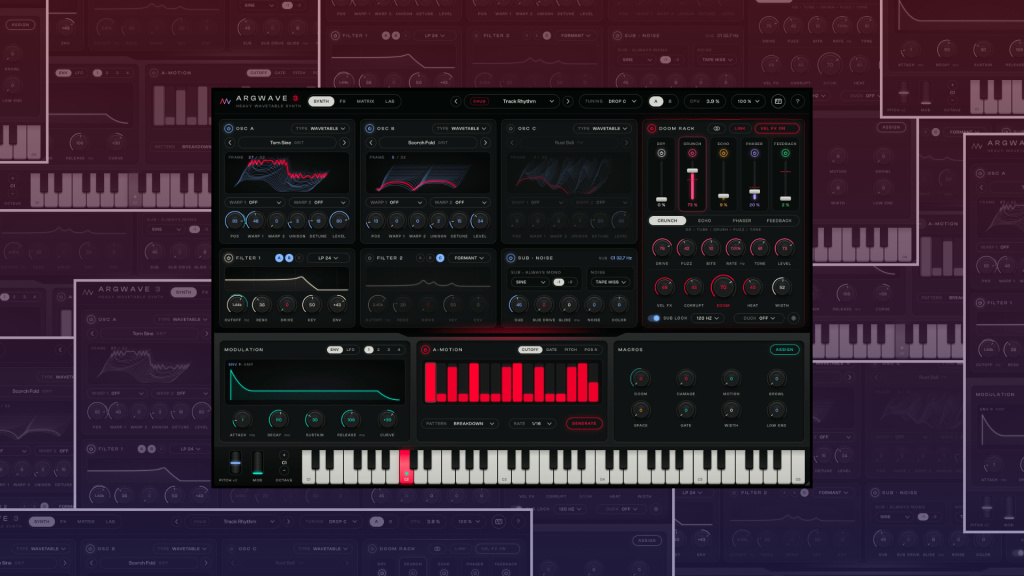Toggle the Sub Lock switch
Viewport: 1024px width, 576px height.
[654, 318]
